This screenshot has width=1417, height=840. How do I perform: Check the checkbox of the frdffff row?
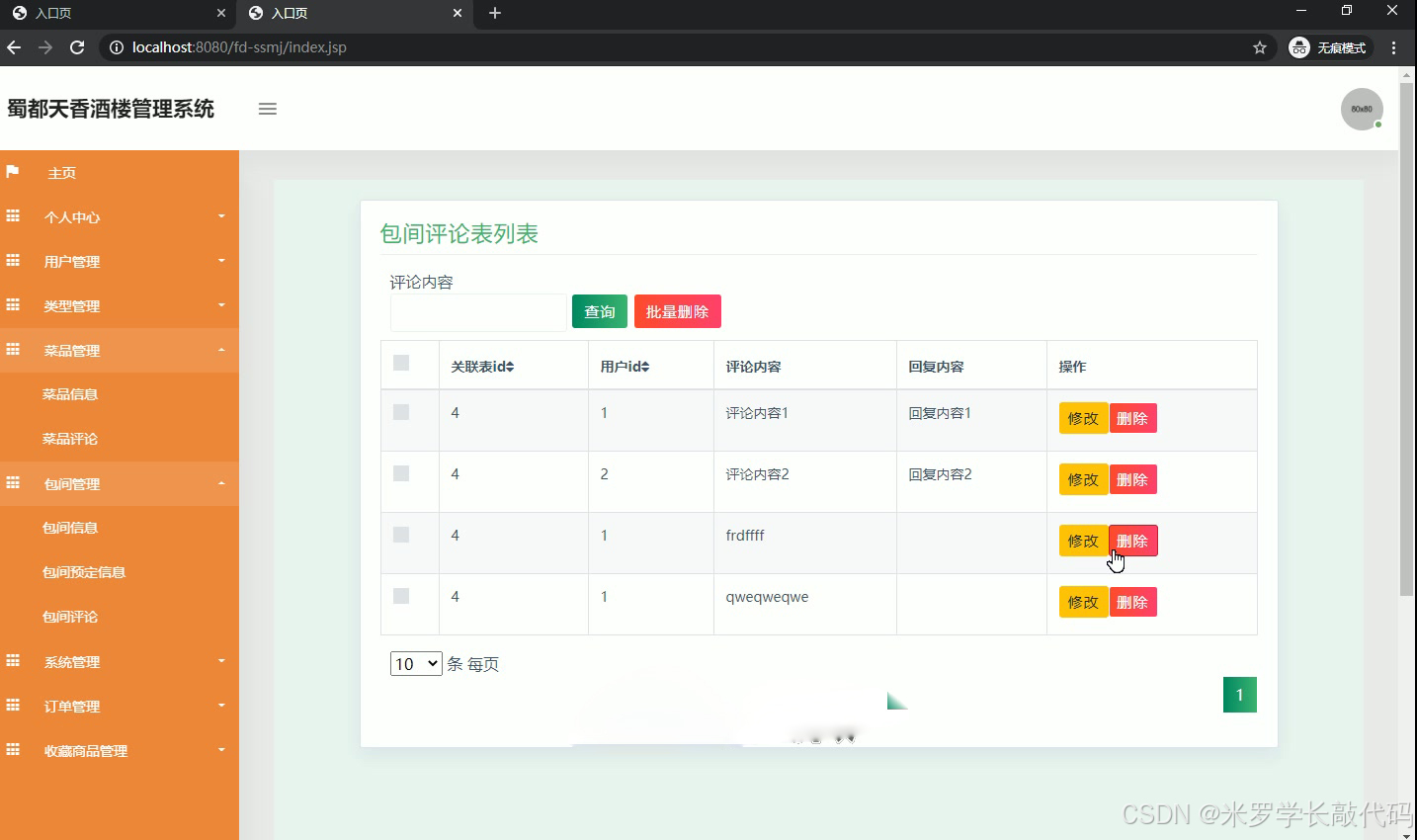(x=400, y=535)
